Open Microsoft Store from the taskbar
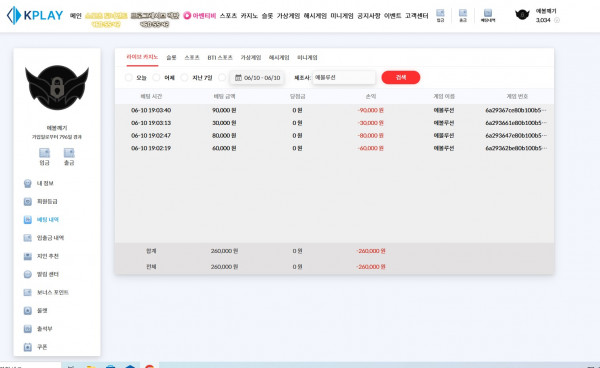 [x=111, y=366]
